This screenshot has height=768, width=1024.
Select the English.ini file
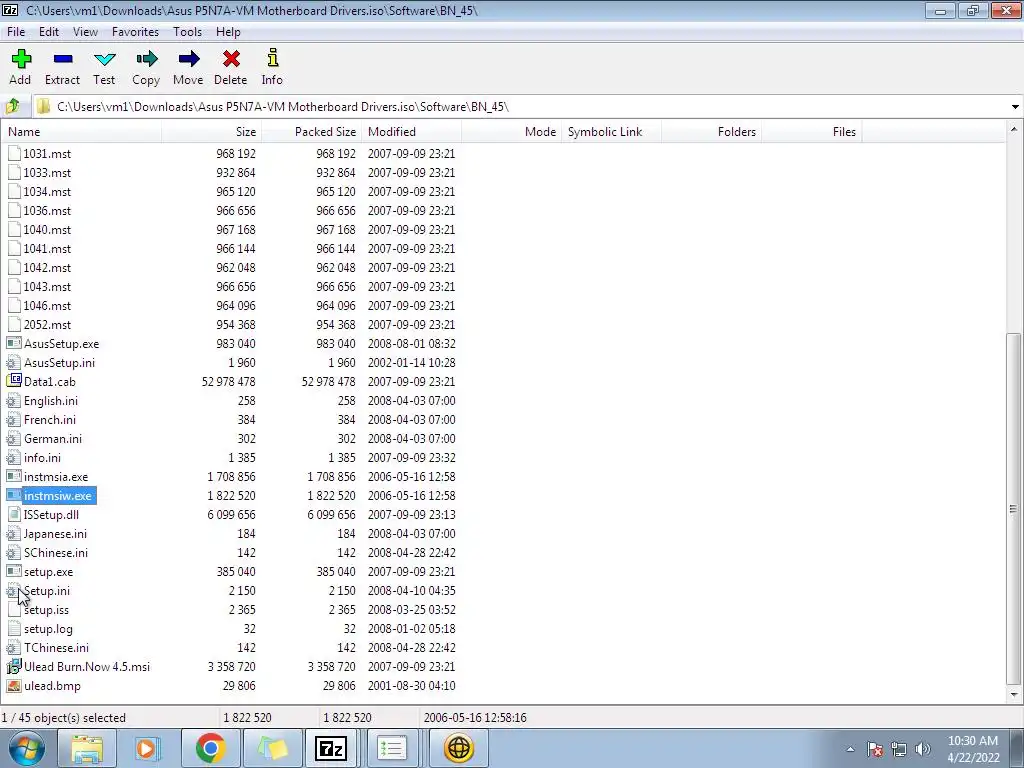point(51,400)
